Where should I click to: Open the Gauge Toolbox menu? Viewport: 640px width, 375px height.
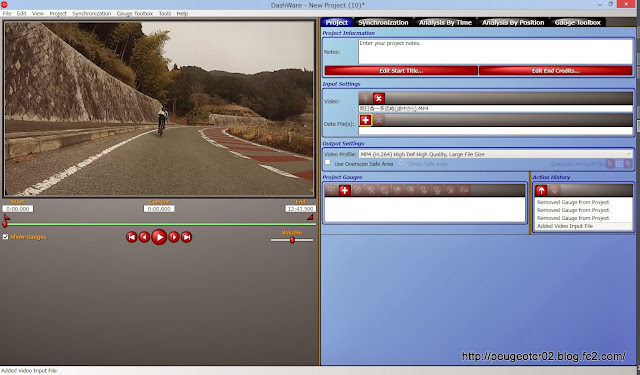click(135, 13)
